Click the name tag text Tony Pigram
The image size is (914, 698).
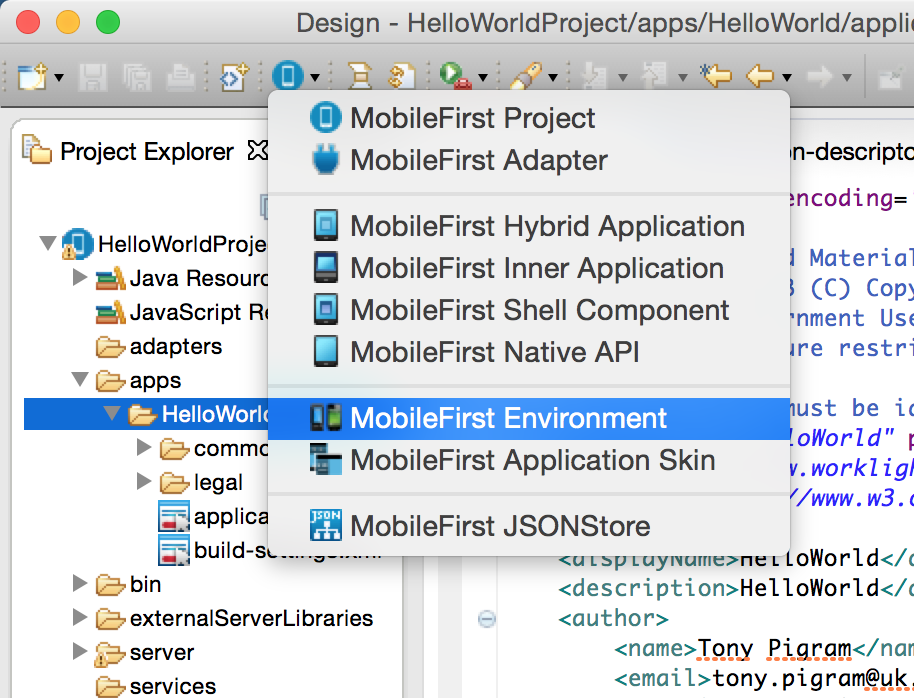(x=774, y=648)
